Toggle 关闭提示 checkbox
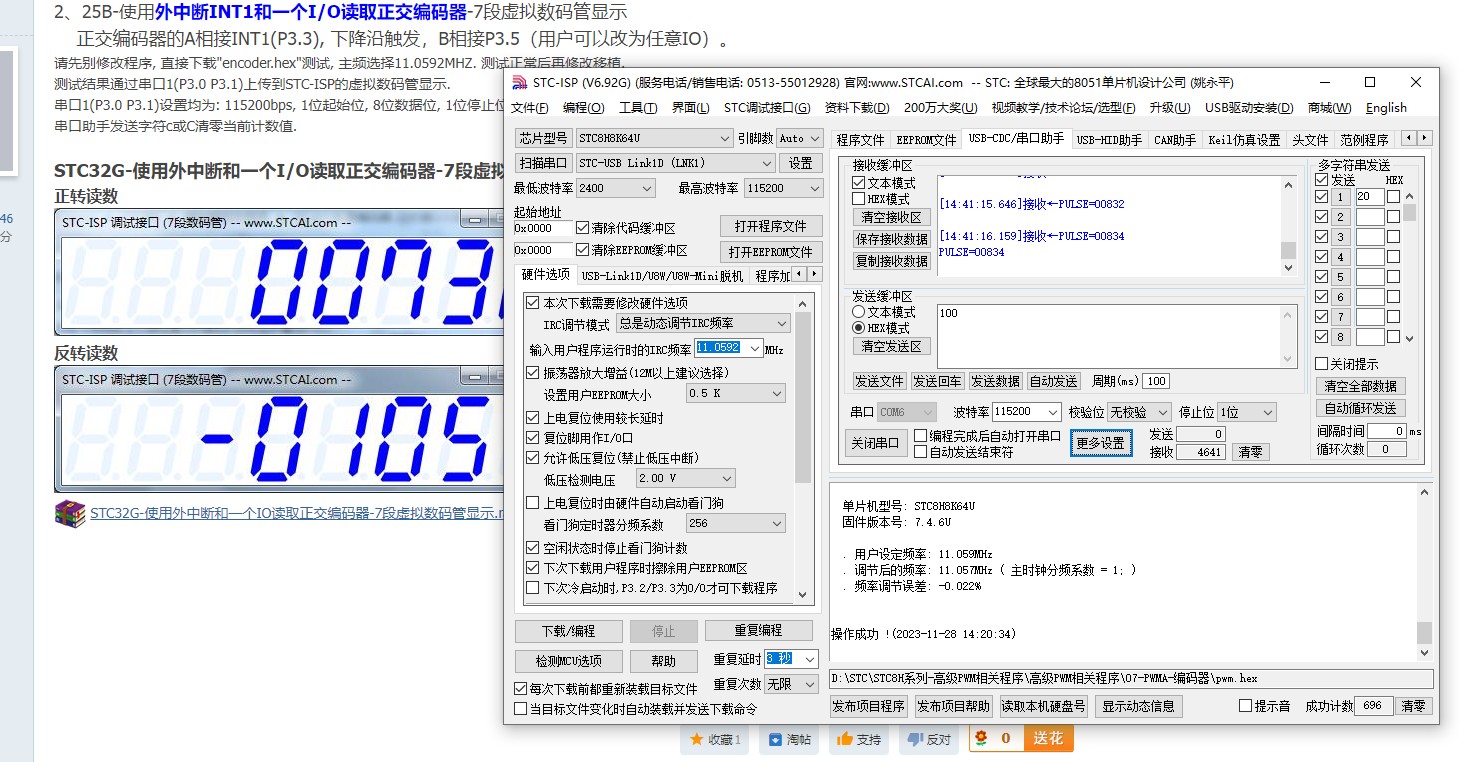The width and height of the screenshot is (1464, 762). pos(1322,364)
